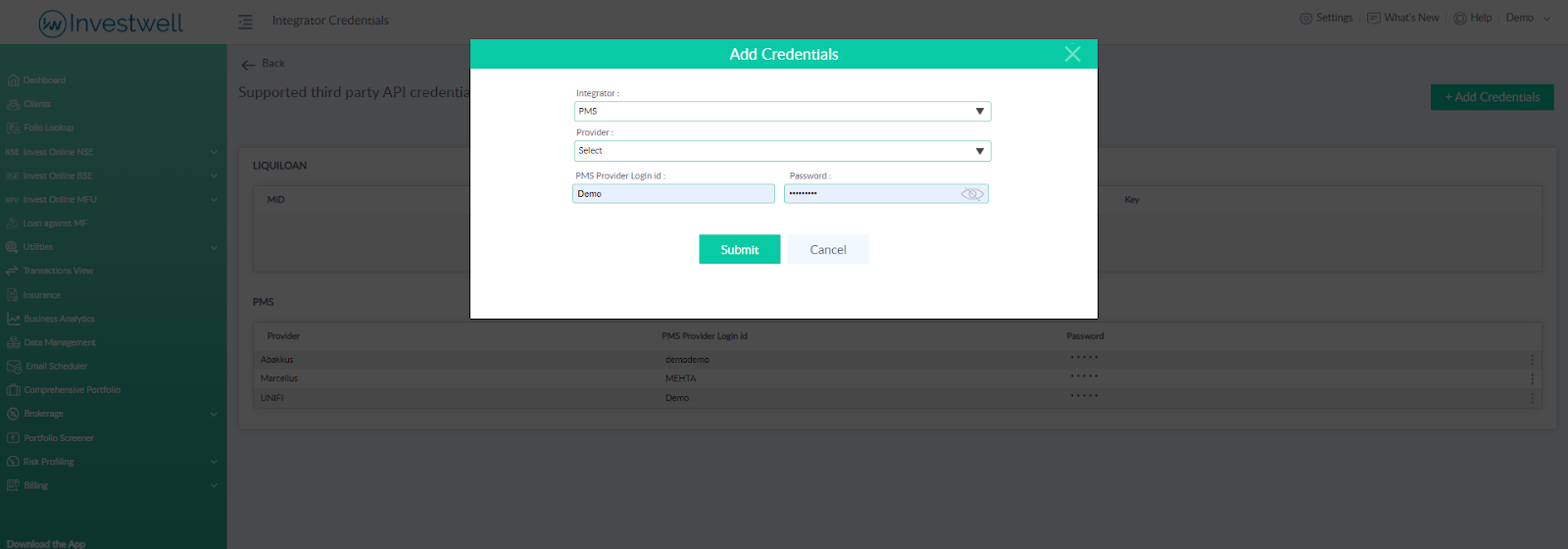
Task: Click the + Add Credentials button
Action: 1493,97
